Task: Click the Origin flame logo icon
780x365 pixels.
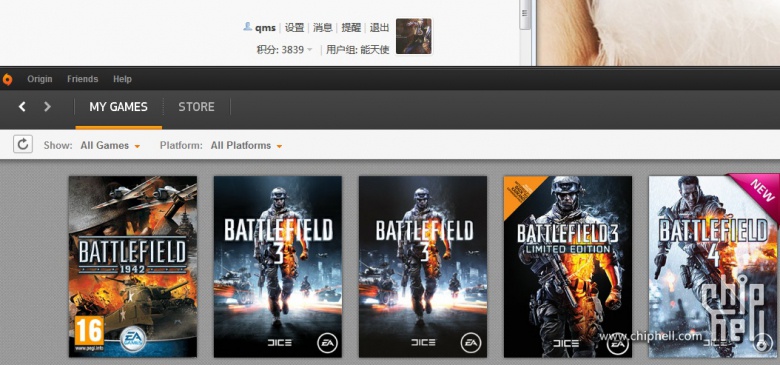Action: (x=7, y=79)
